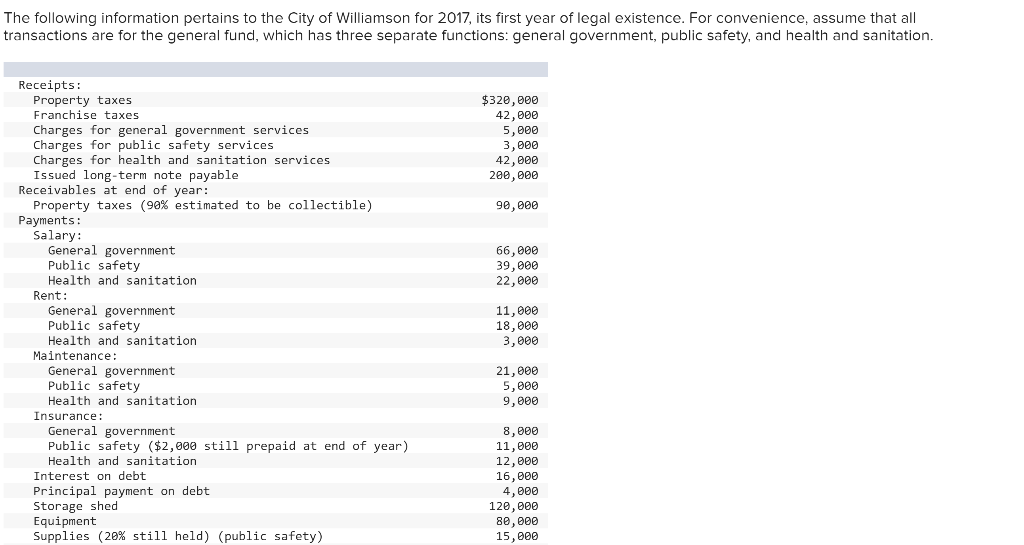This screenshot has height=545, width=1024.
Task: Click 'Public safety ($2,000 still prepaid at end of year)'
Action: (x=228, y=446)
